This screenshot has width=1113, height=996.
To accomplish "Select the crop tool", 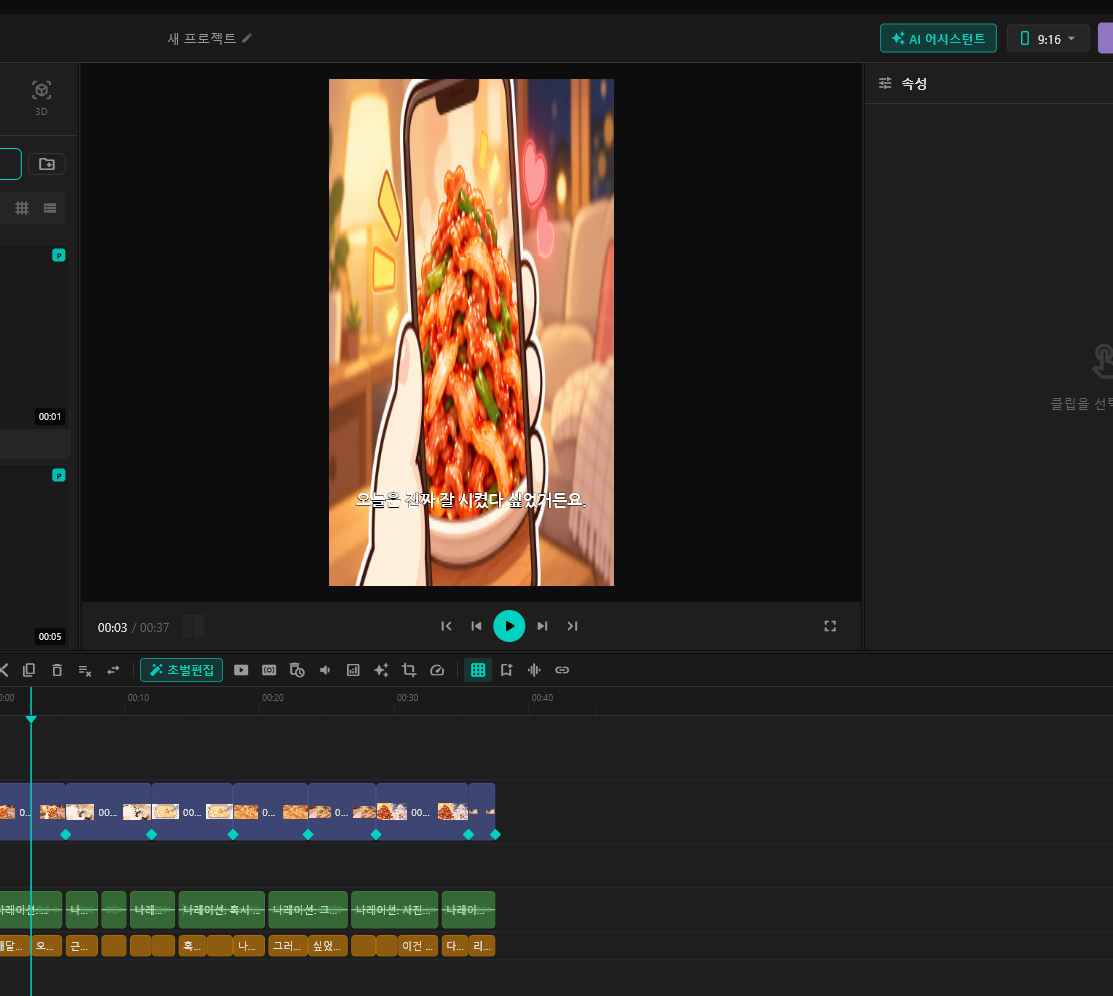I will (409, 670).
